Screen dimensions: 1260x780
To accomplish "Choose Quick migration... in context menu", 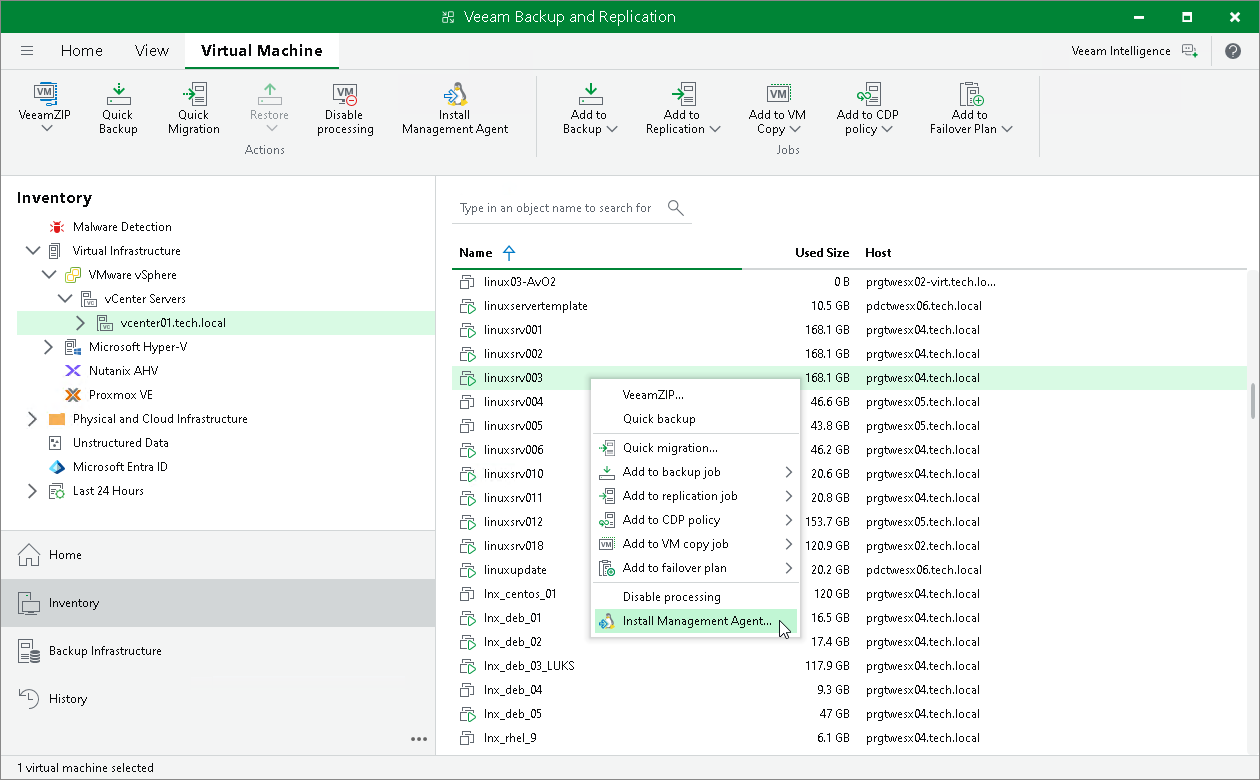I will pos(696,448).
